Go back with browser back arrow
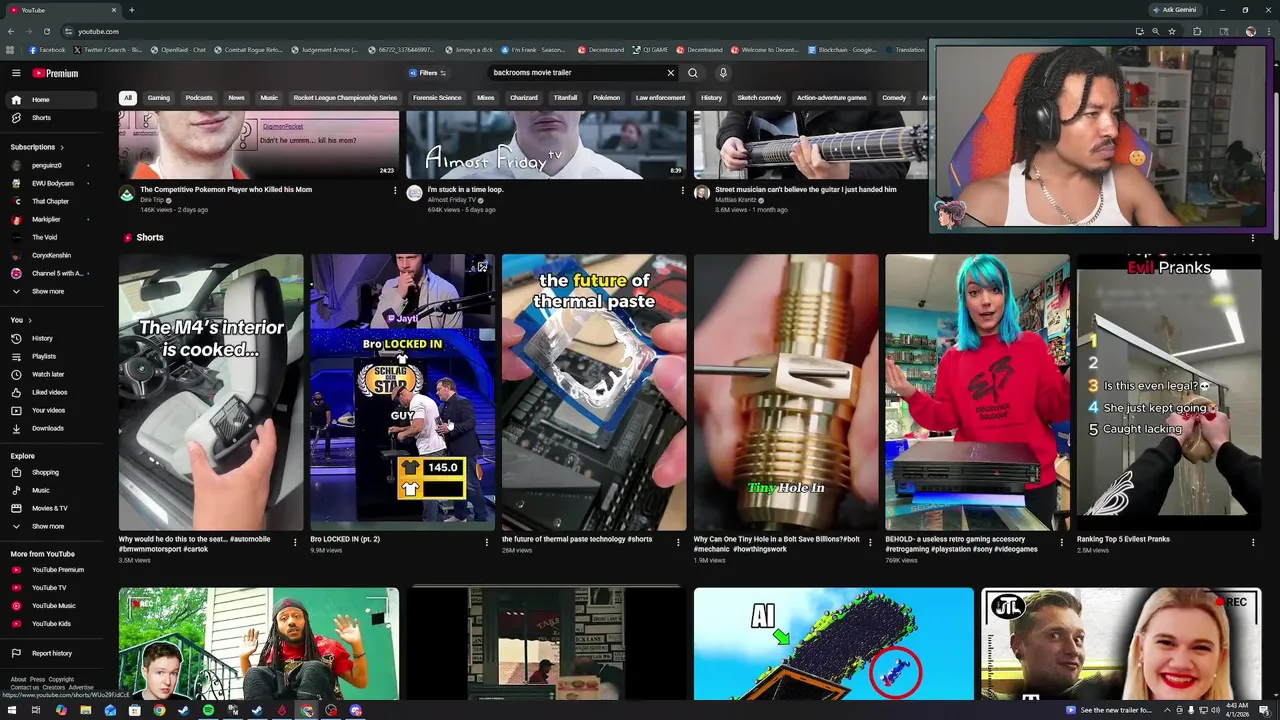Screen dimensions: 1280x720 (11, 31)
